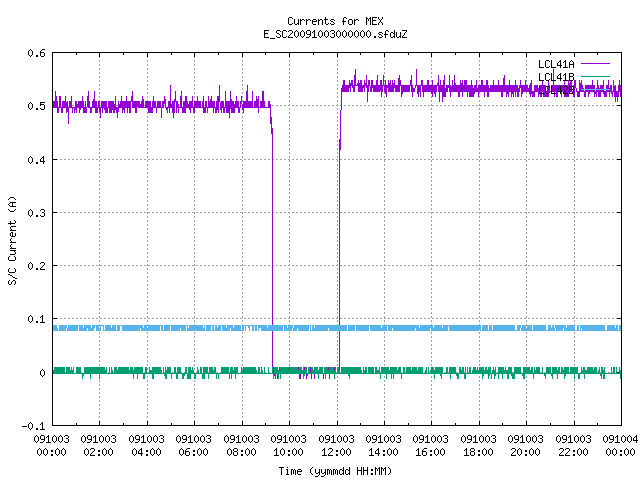640x480 pixels.
Task: Click the x-axis tick '091003 20:00'
Action: click(526, 445)
